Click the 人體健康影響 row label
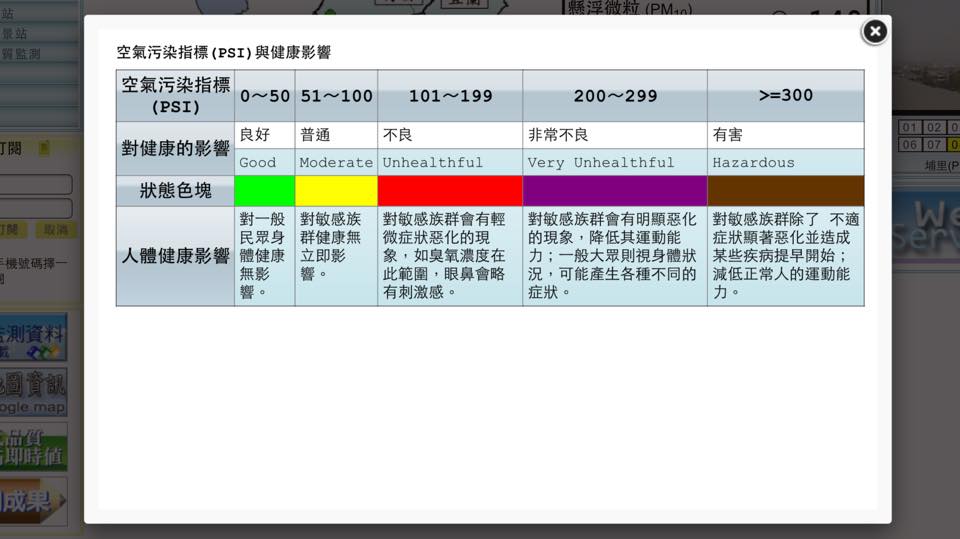960x539 pixels. point(176,256)
